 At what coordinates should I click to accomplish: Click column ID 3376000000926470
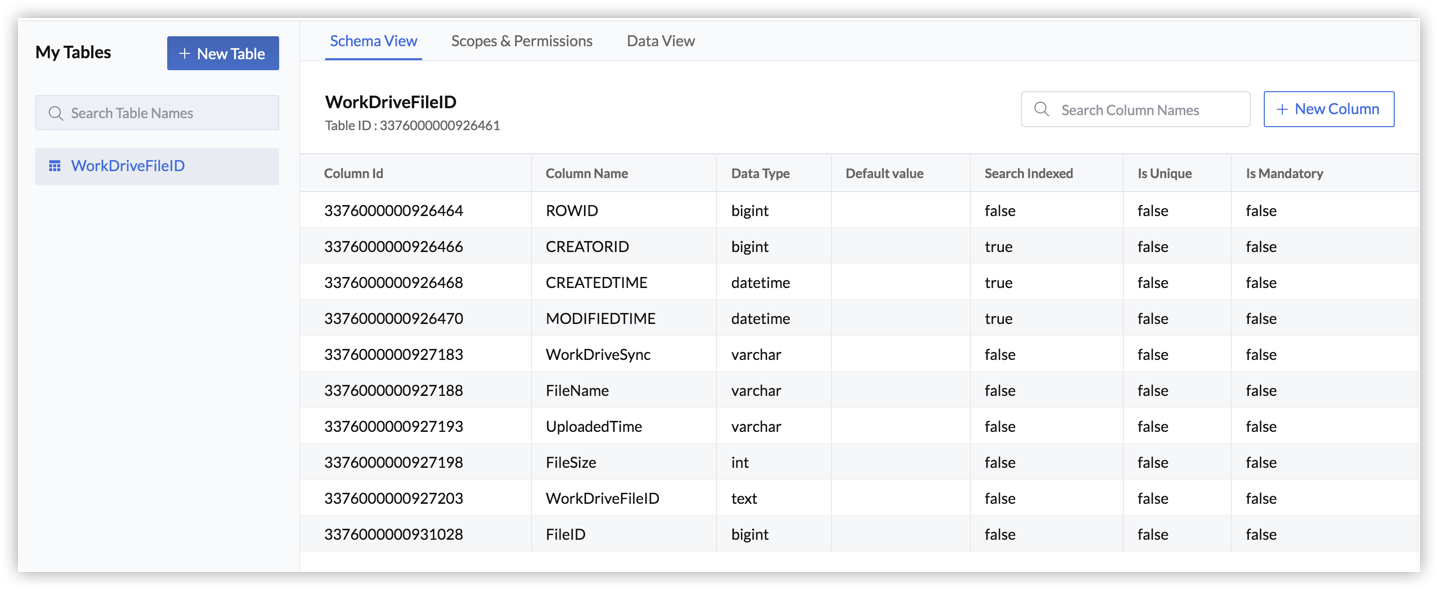coord(394,318)
